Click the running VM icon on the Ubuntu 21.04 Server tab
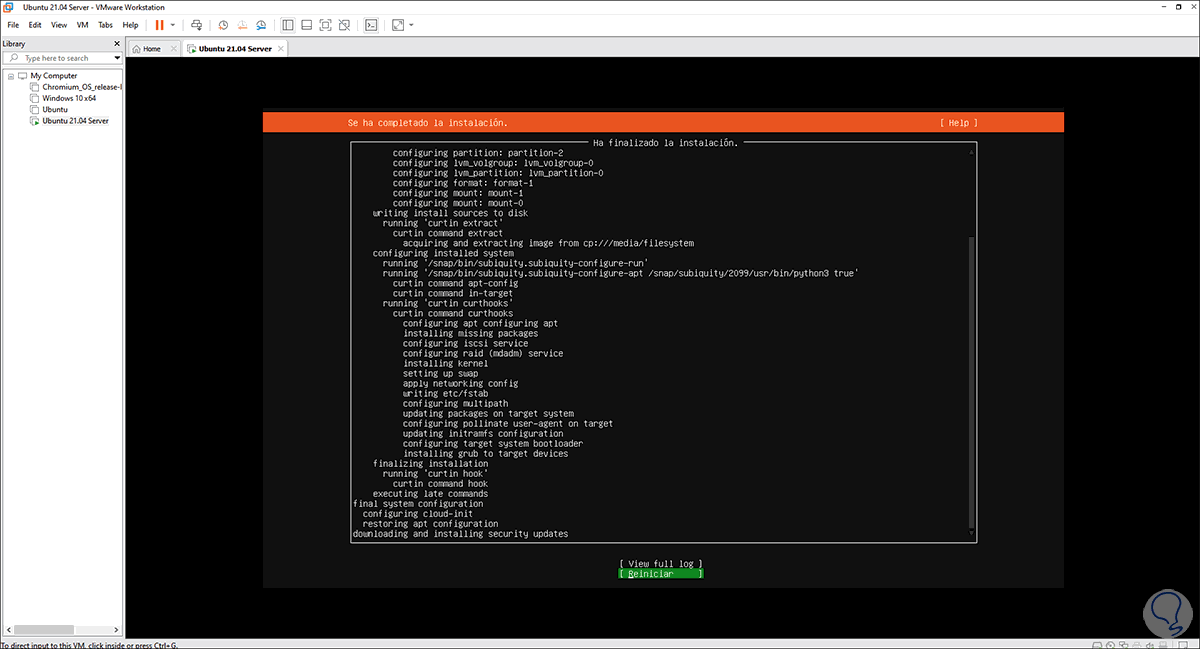The image size is (1200, 649). 191,49
